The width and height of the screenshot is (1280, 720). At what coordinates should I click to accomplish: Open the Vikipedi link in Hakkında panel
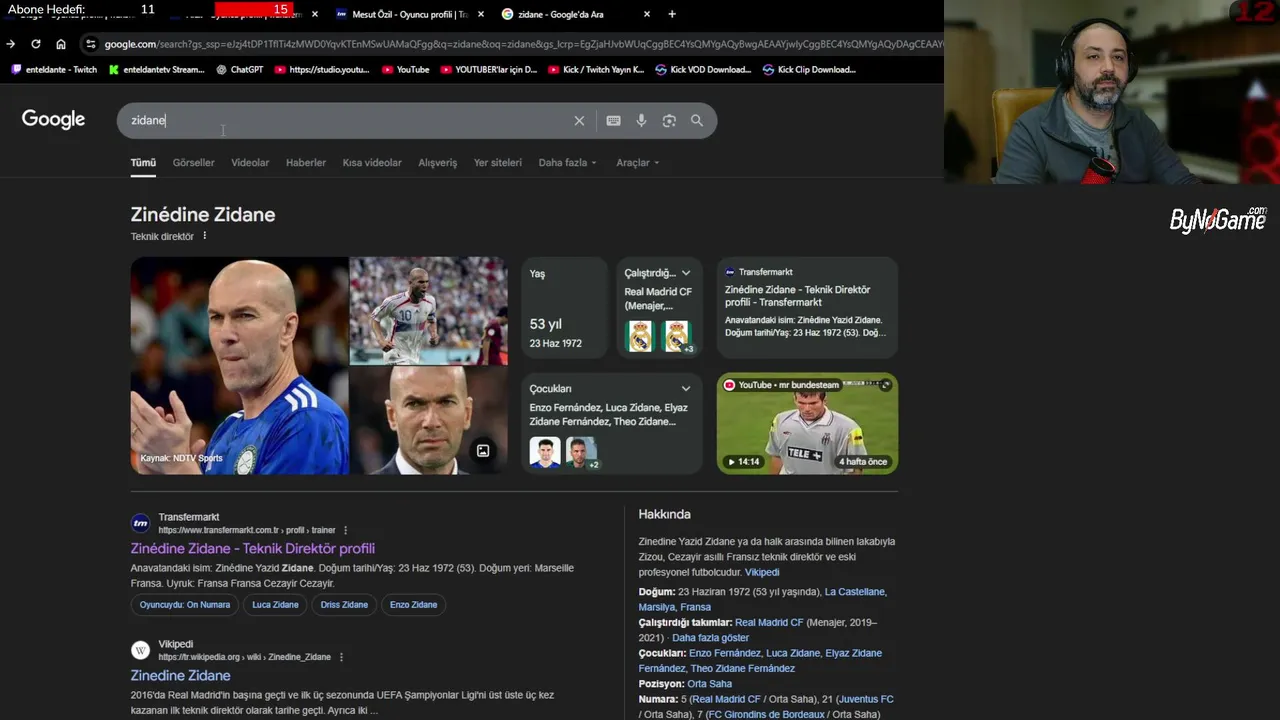coord(762,572)
